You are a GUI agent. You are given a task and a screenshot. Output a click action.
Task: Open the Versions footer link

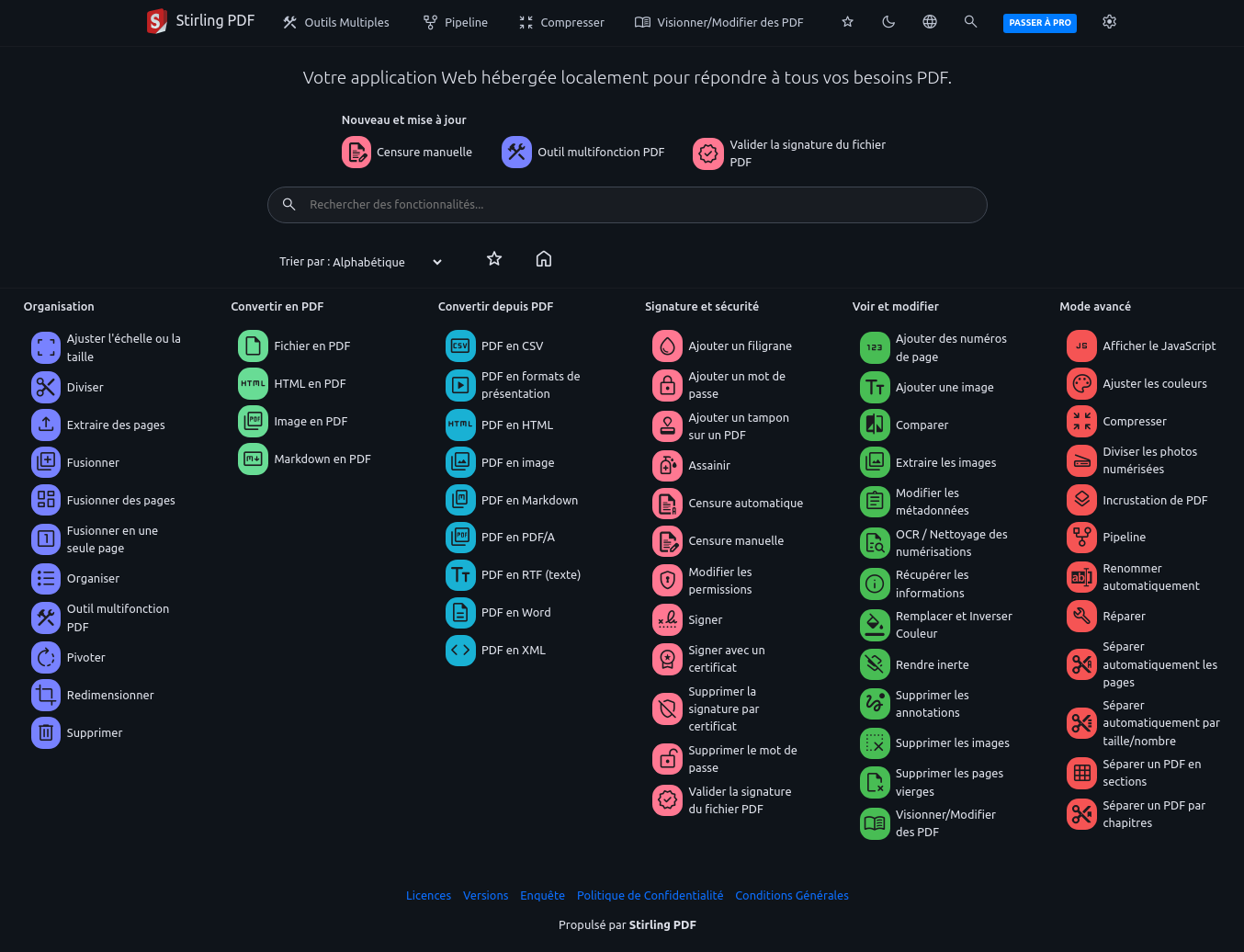[485, 895]
